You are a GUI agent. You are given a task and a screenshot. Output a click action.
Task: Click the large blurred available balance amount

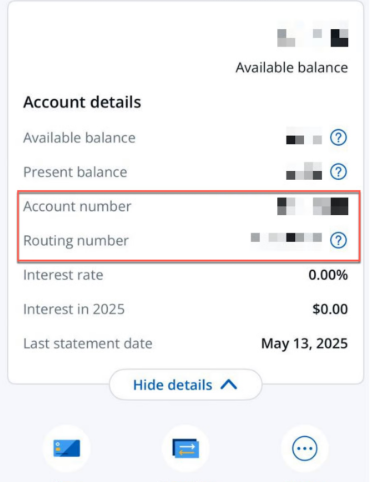click(x=313, y=34)
